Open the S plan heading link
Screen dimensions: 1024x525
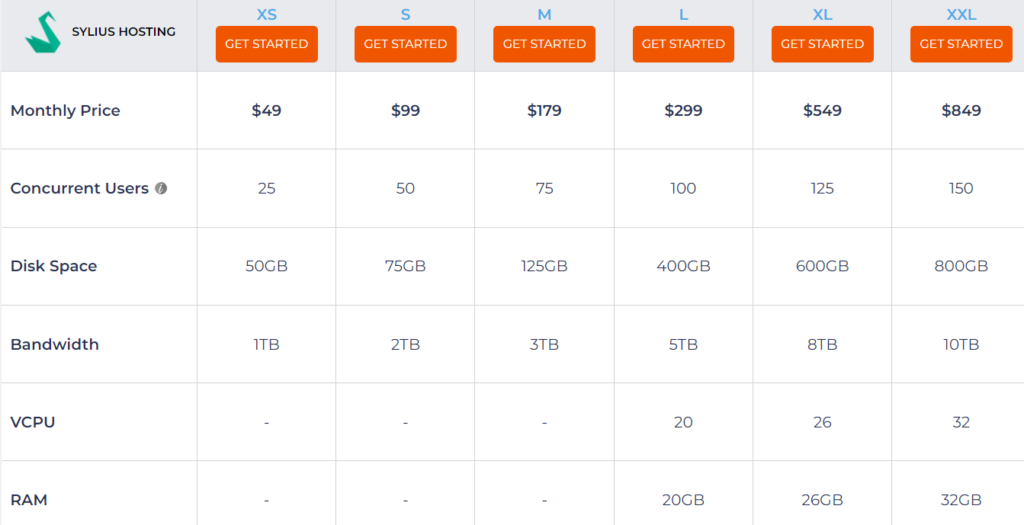pyautogui.click(x=405, y=14)
